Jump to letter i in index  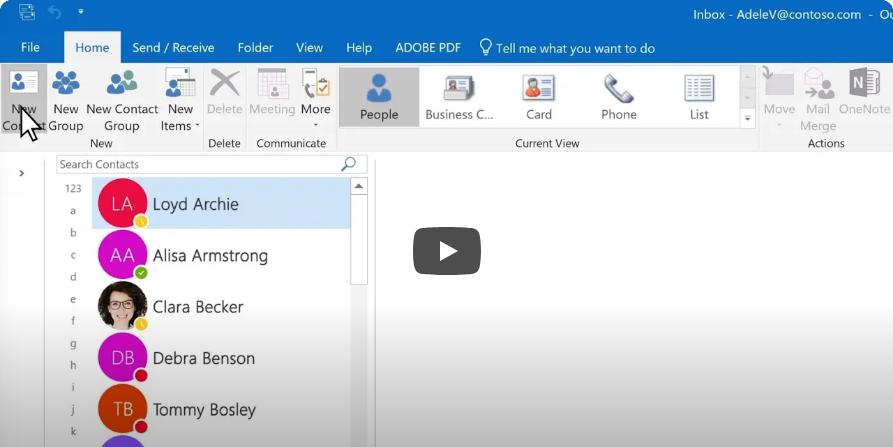tap(73, 387)
